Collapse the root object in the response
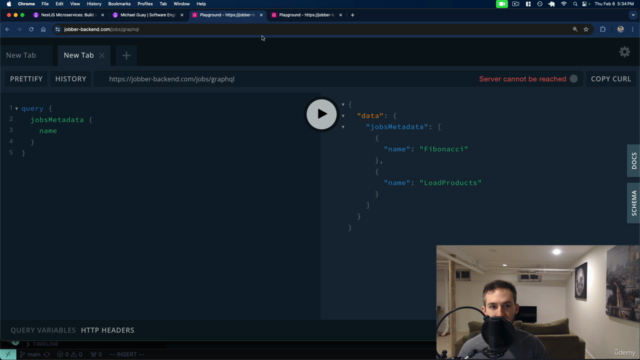 343,104
